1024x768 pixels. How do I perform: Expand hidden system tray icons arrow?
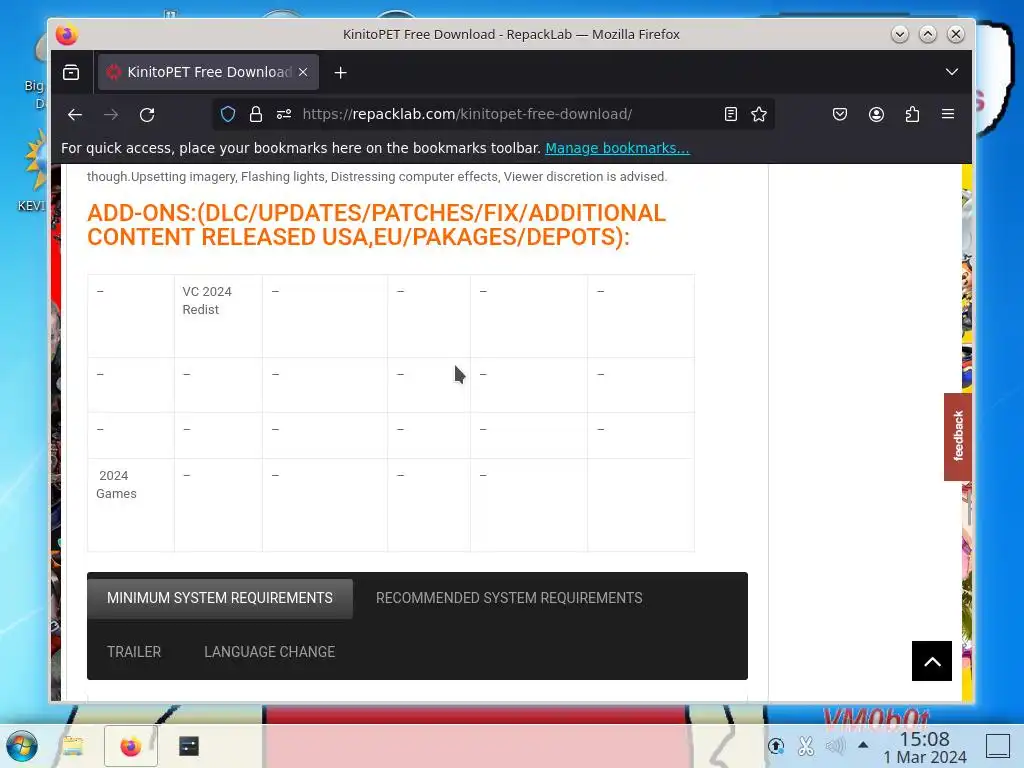(863, 744)
